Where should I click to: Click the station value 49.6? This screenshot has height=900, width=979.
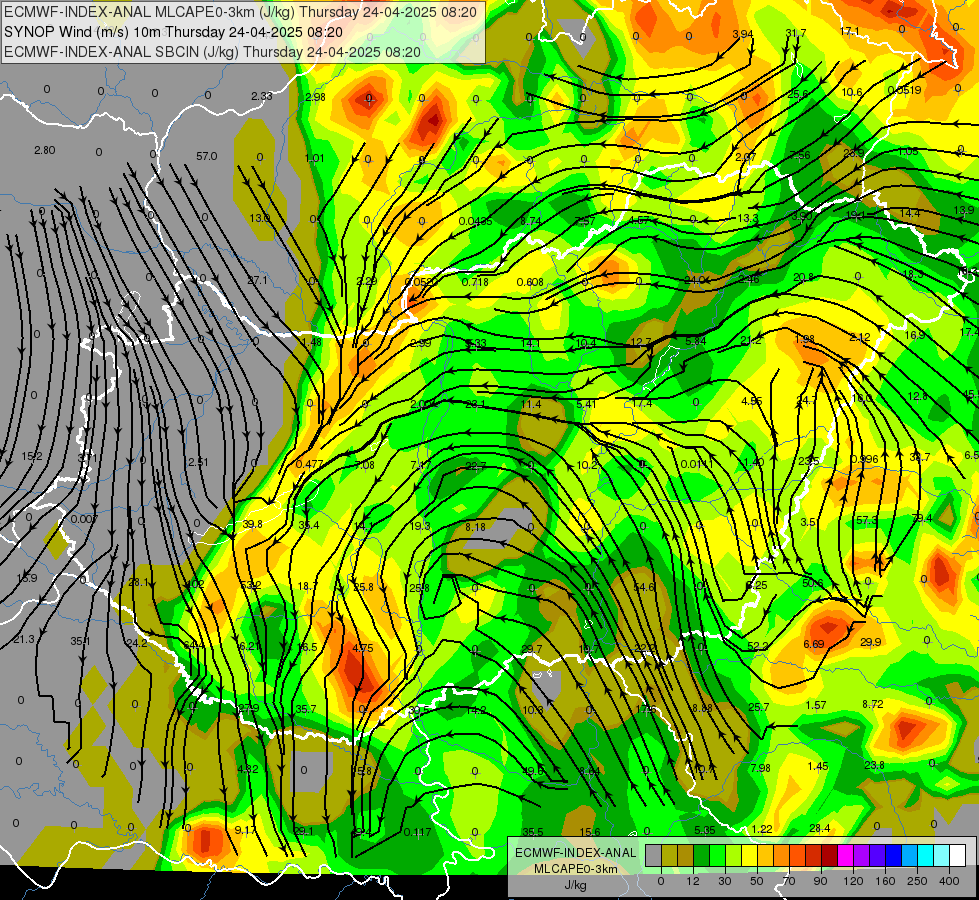click(533, 771)
